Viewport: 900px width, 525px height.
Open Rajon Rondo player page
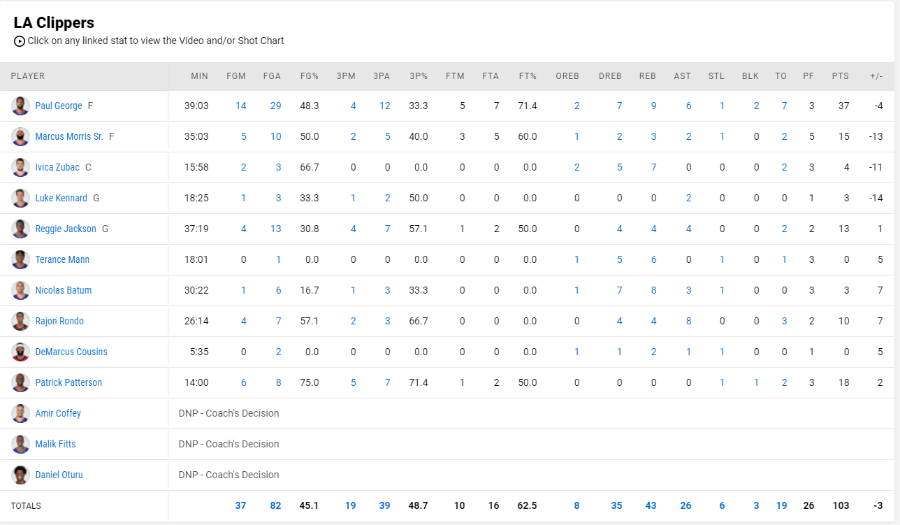[x=59, y=321]
